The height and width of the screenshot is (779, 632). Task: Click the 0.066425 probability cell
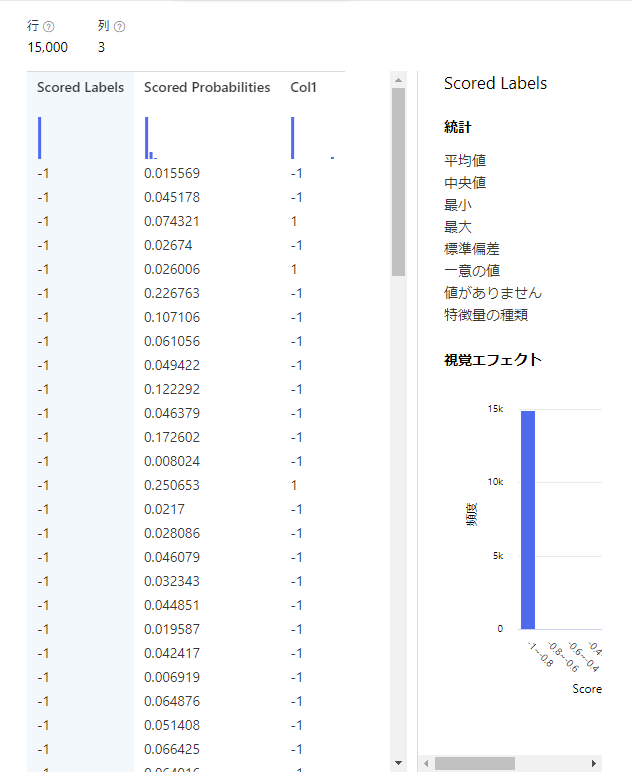[172, 749]
